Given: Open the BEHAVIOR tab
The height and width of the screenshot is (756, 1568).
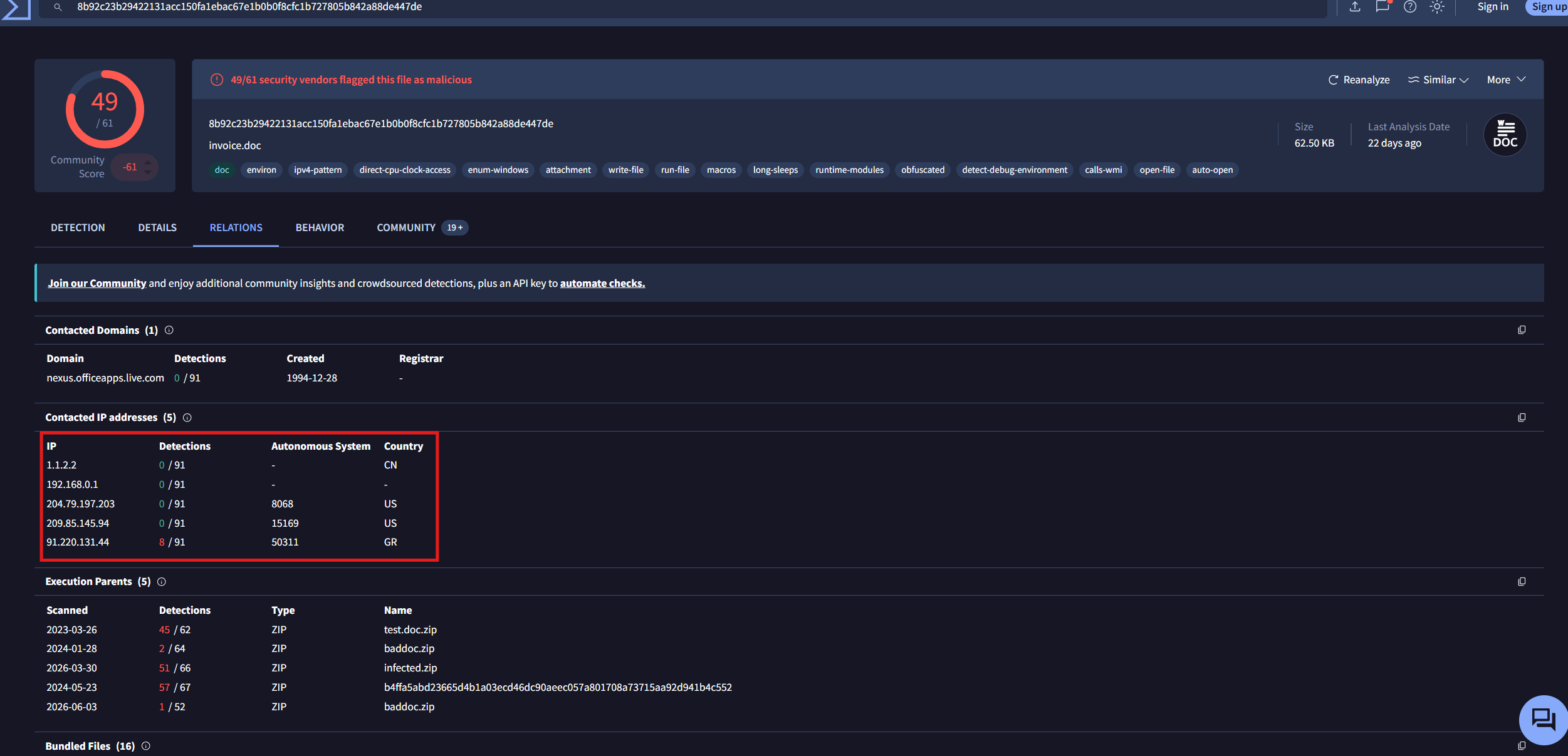Looking at the screenshot, I should (x=320, y=227).
